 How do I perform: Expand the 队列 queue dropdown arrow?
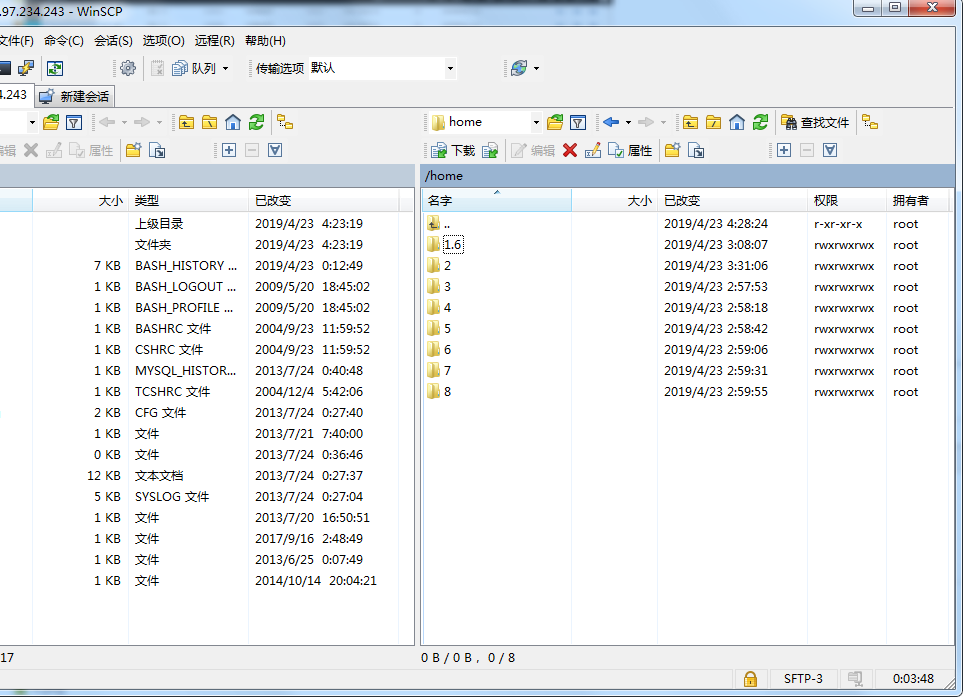click(x=225, y=68)
